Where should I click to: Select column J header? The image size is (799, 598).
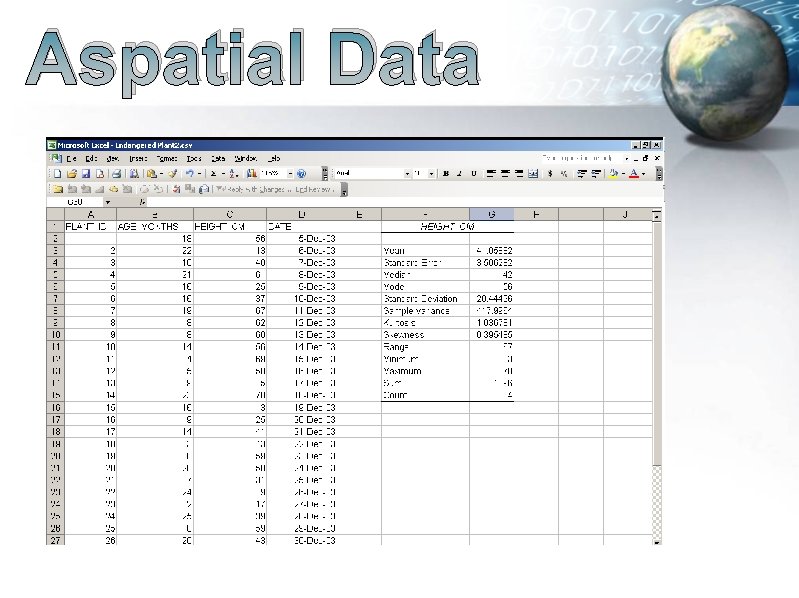pos(625,214)
